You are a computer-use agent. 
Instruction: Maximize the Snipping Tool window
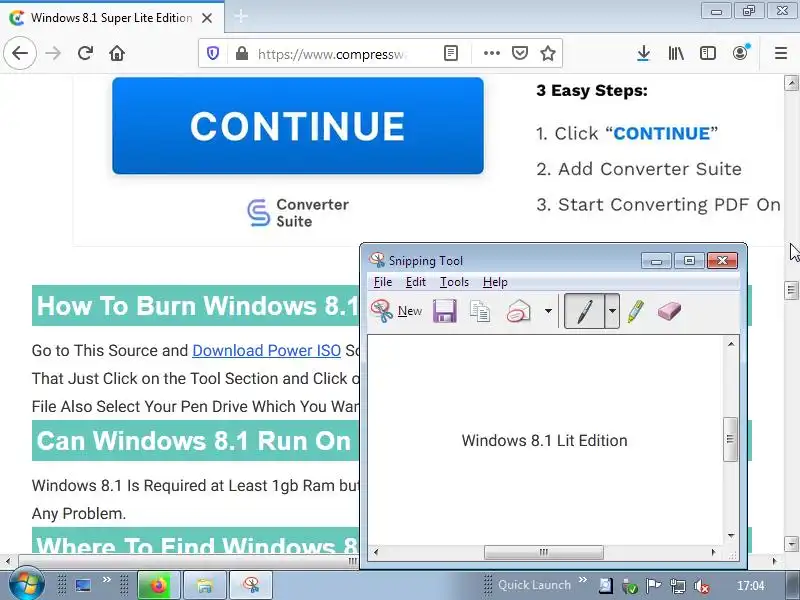tap(689, 261)
